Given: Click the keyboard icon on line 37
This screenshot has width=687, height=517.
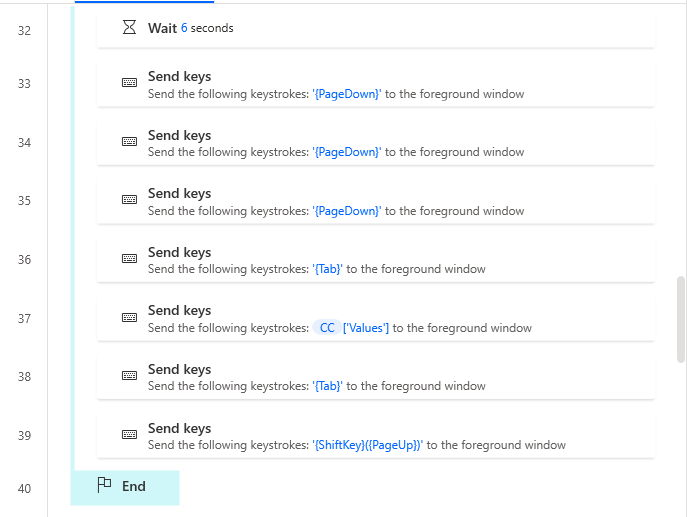Looking at the screenshot, I should click(x=129, y=318).
